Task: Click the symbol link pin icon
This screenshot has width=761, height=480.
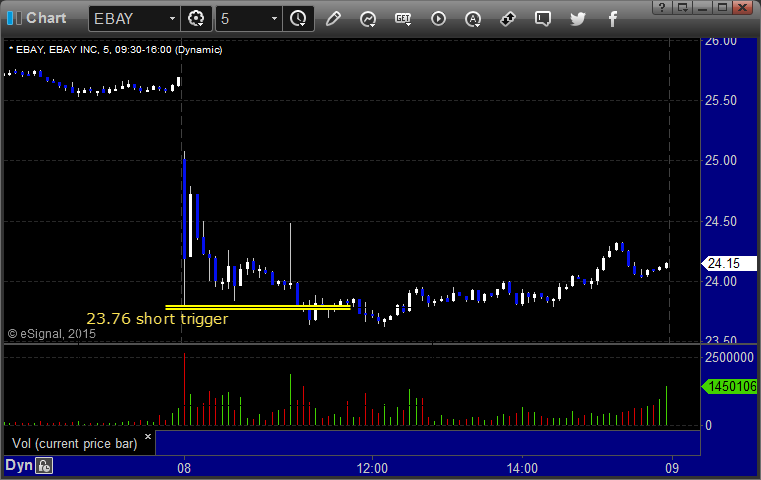Action: pos(508,19)
